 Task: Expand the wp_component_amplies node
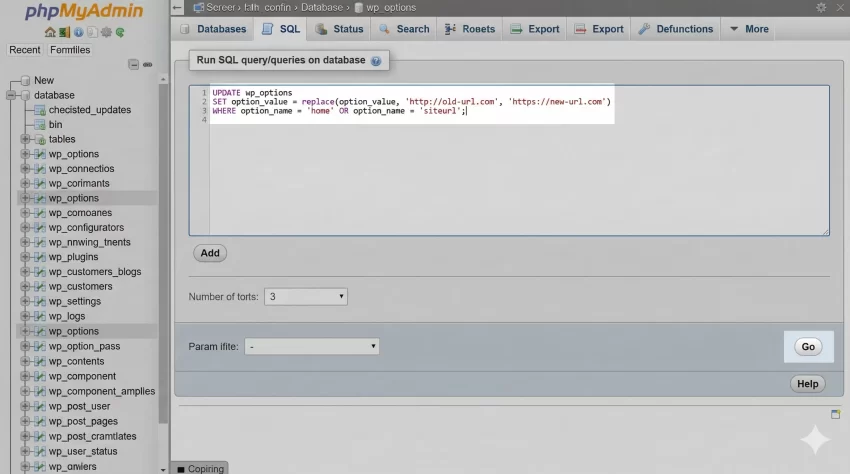click(25, 391)
